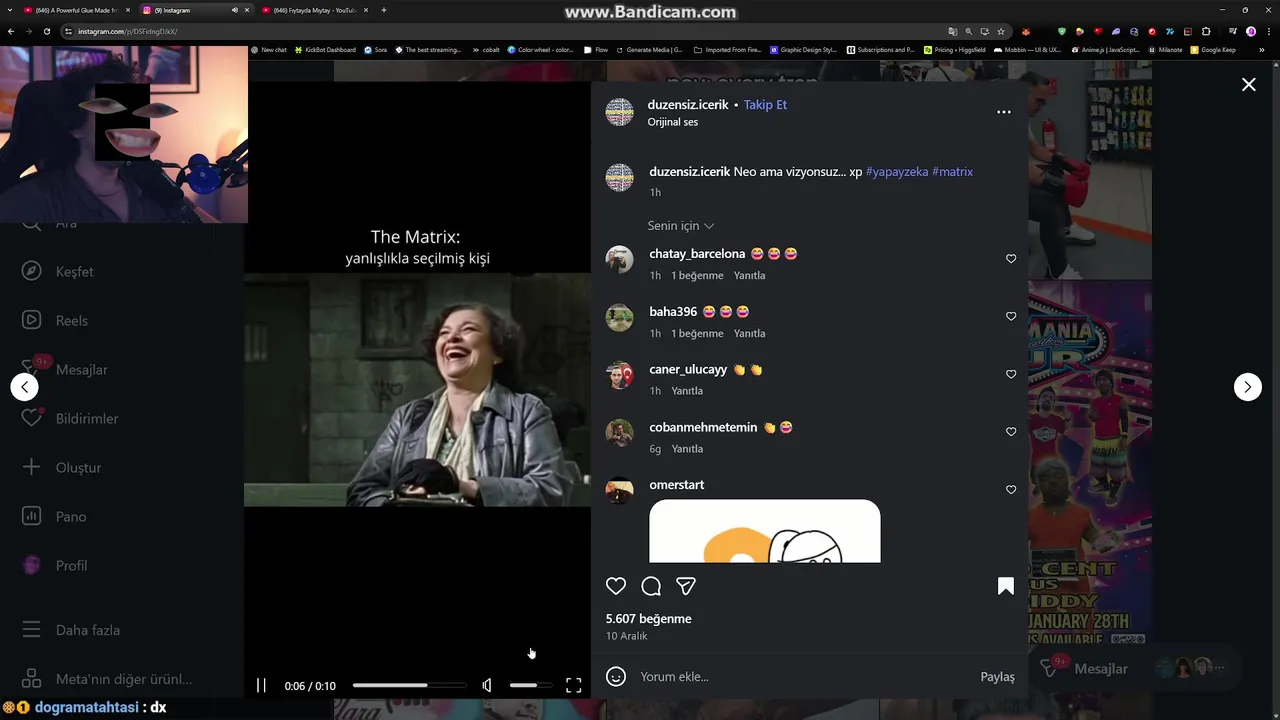1280x720 pixels.
Task: Open Reels in the sidebar
Action: click(x=55, y=321)
